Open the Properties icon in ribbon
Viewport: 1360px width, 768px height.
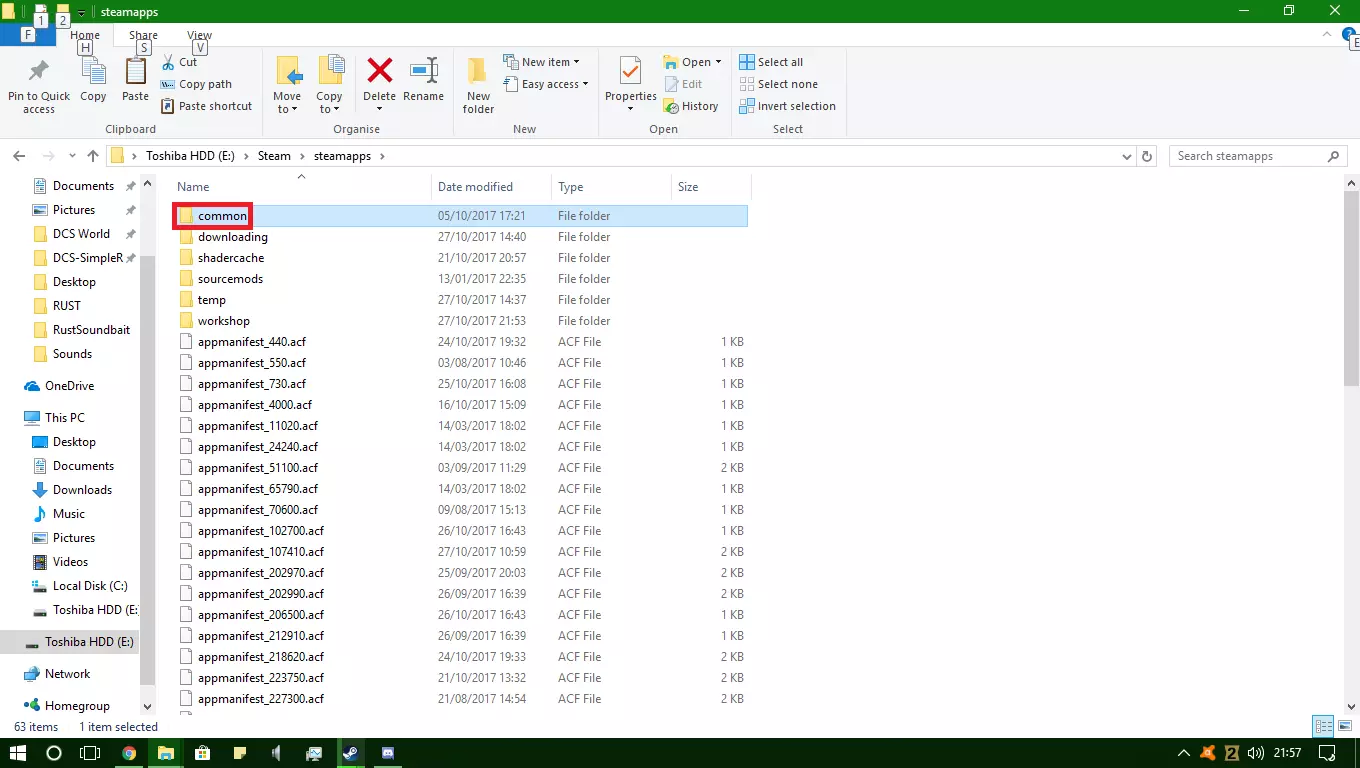(630, 72)
